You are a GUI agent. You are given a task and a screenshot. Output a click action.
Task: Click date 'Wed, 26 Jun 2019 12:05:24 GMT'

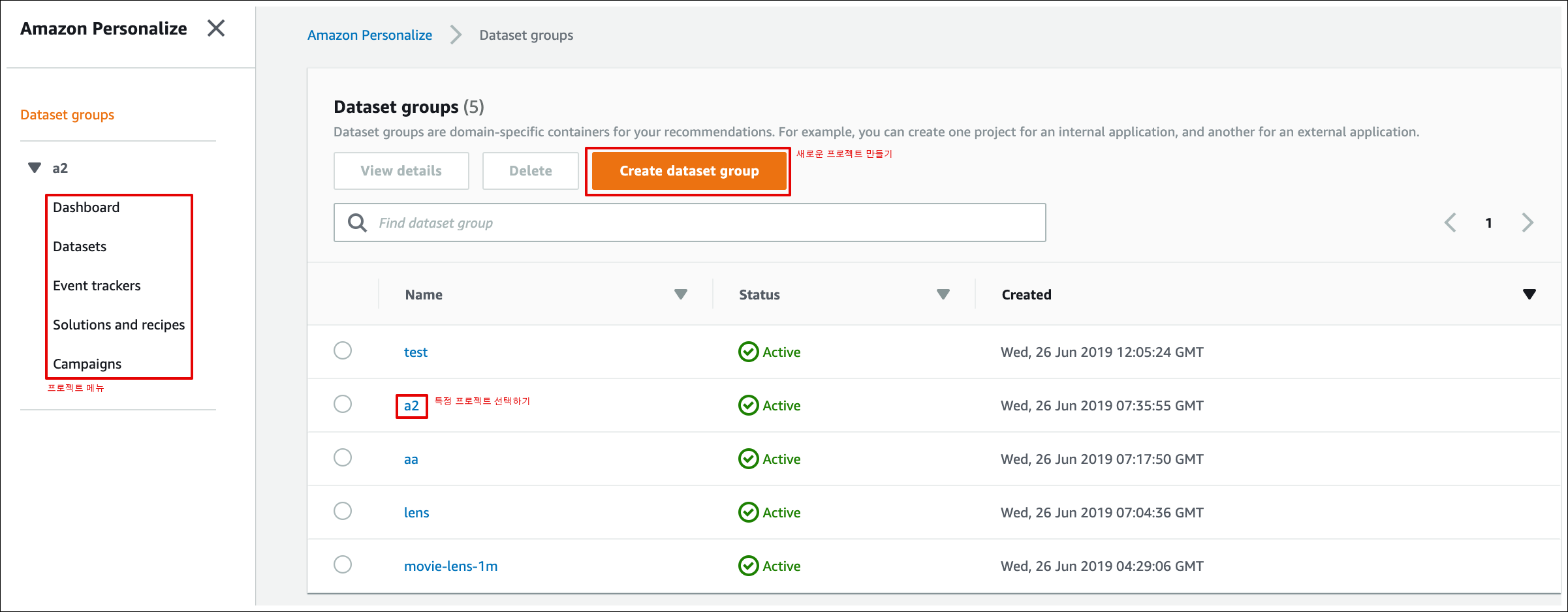point(1103,352)
